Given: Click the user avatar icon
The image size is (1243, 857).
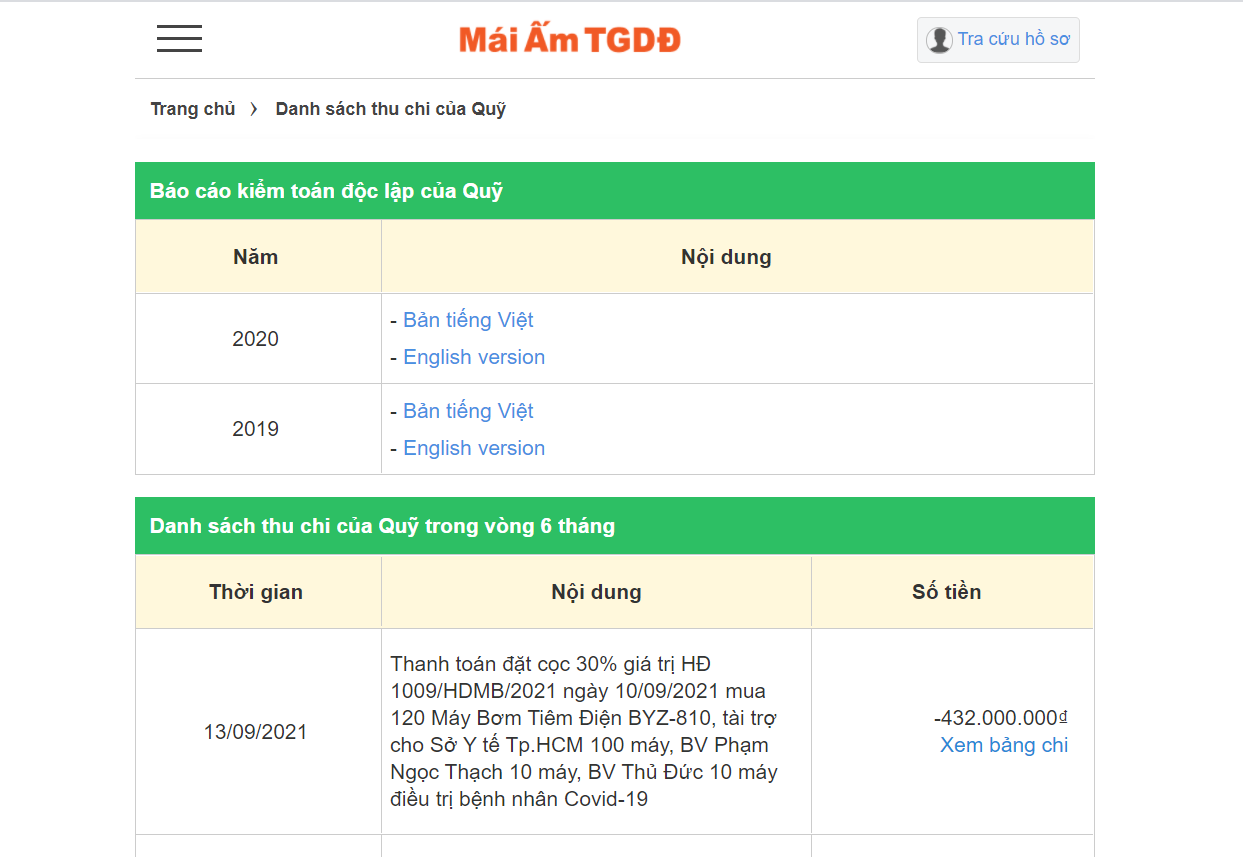Looking at the screenshot, I should click(938, 39).
